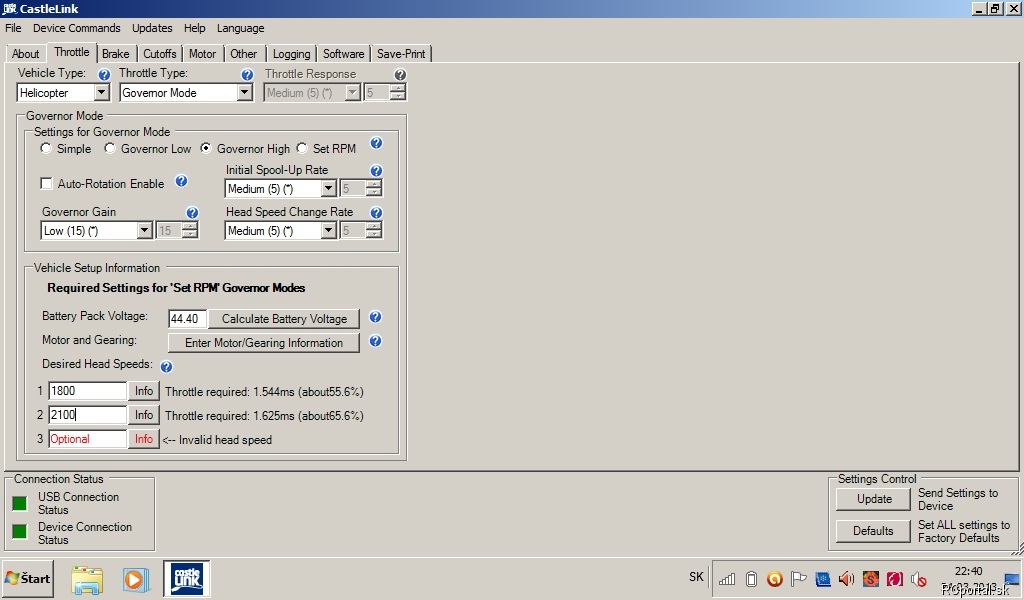Click the orange speaker volume tray icon

[x=846, y=579]
